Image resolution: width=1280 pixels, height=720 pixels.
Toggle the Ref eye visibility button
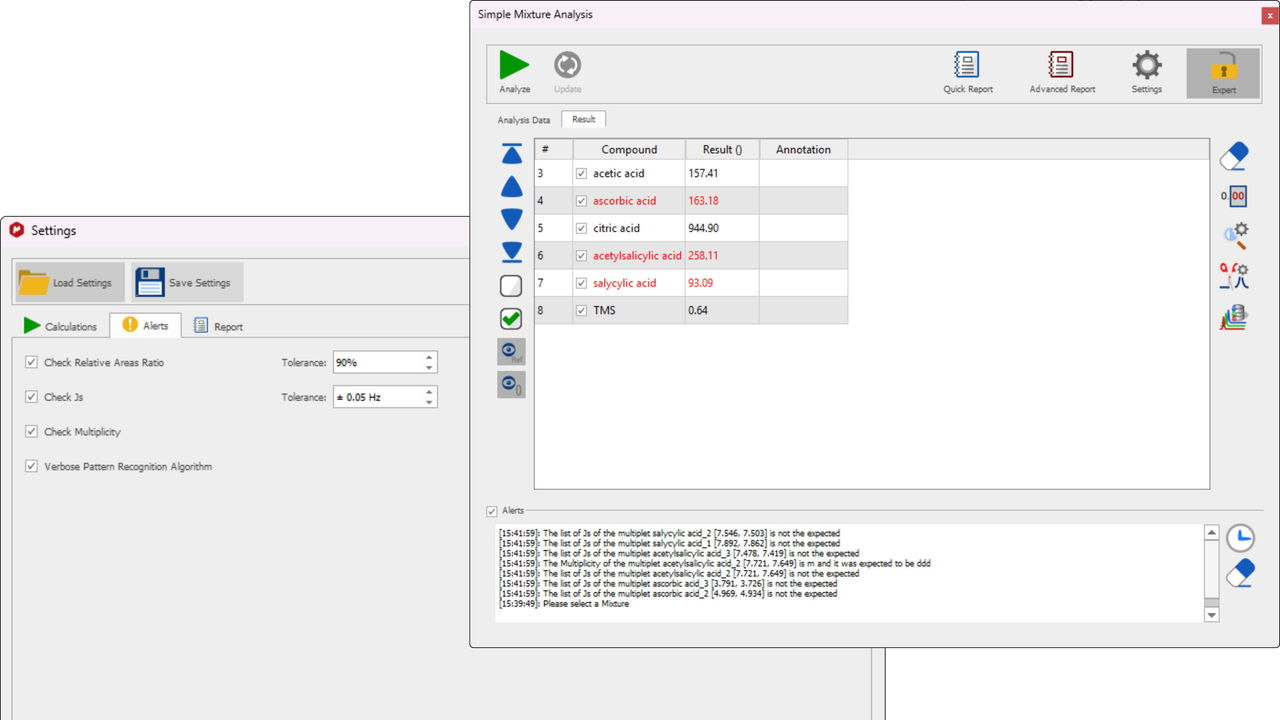pos(511,352)
